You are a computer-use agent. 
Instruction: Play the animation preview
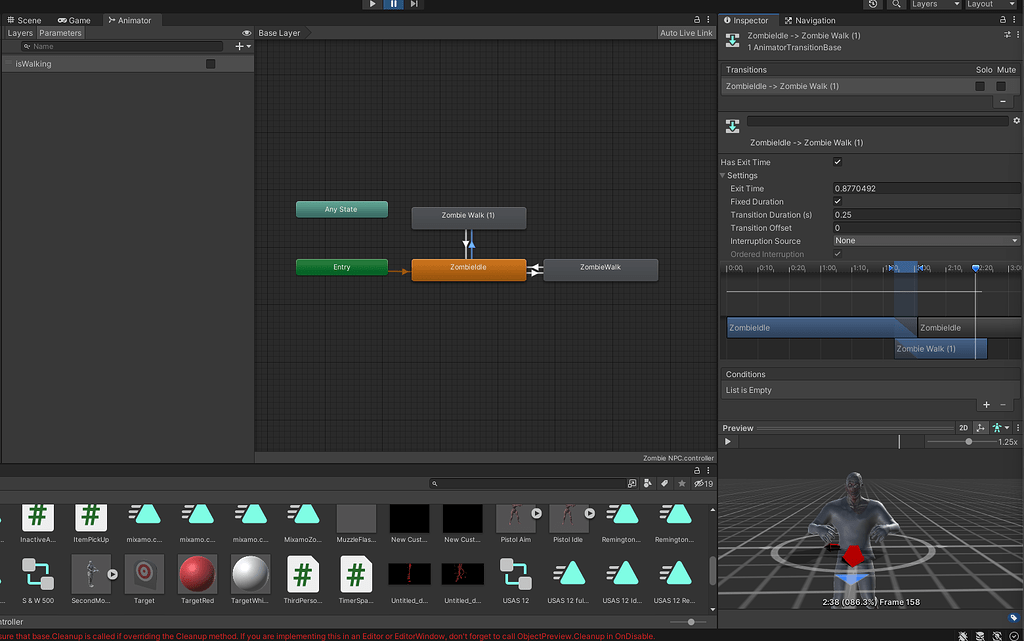coord(728,442)
